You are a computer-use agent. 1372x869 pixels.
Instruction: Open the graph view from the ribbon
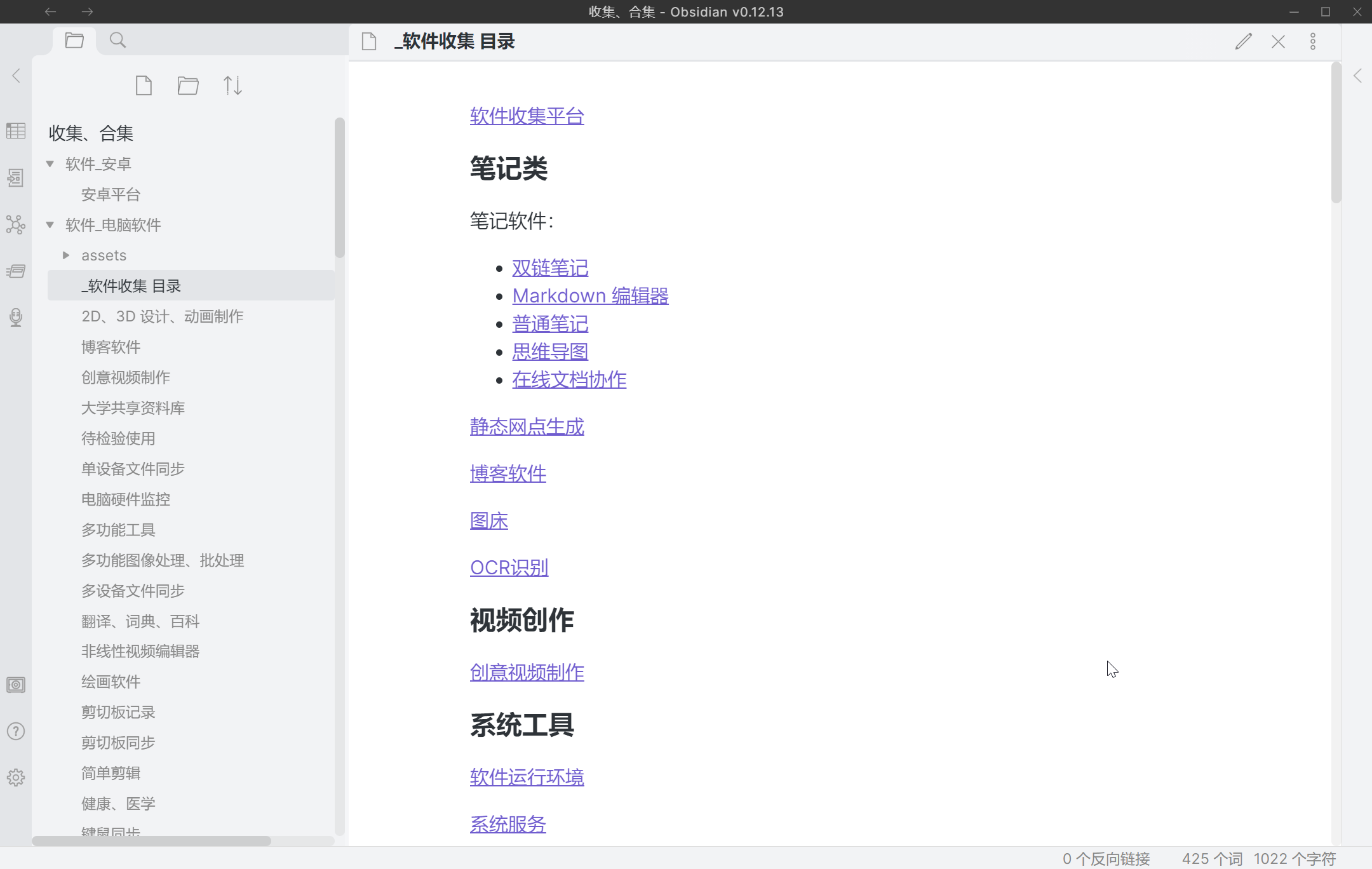[x=16, y=225]
